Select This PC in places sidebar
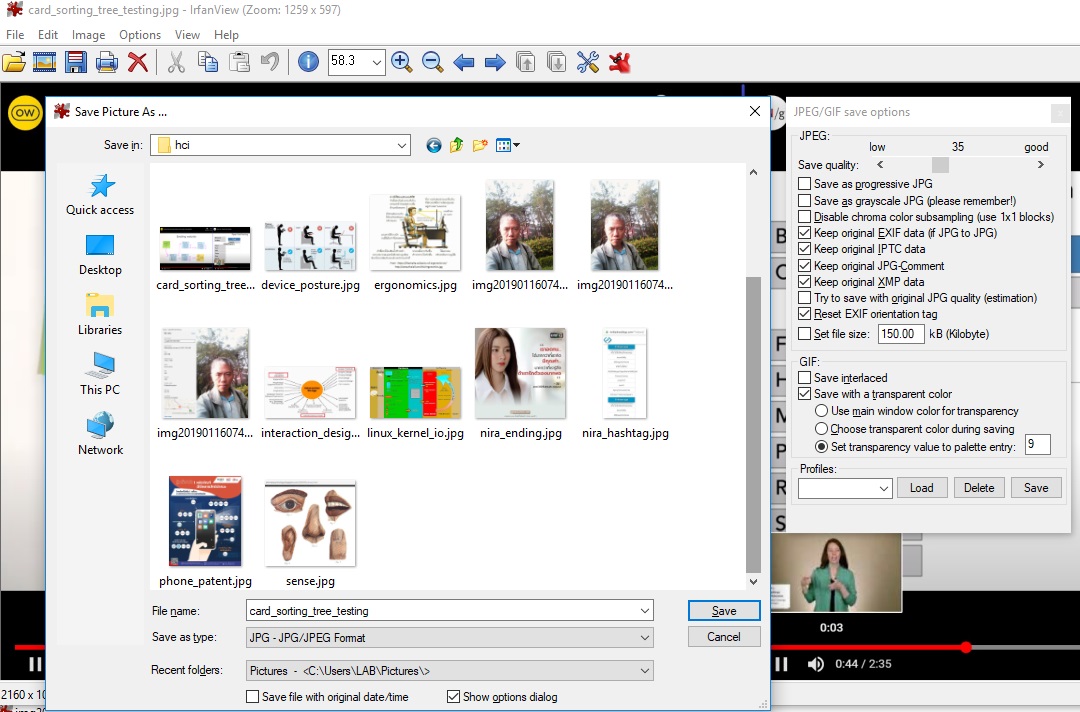The width and height of the screenshot is (1080, 712). (x=101, y=375)
